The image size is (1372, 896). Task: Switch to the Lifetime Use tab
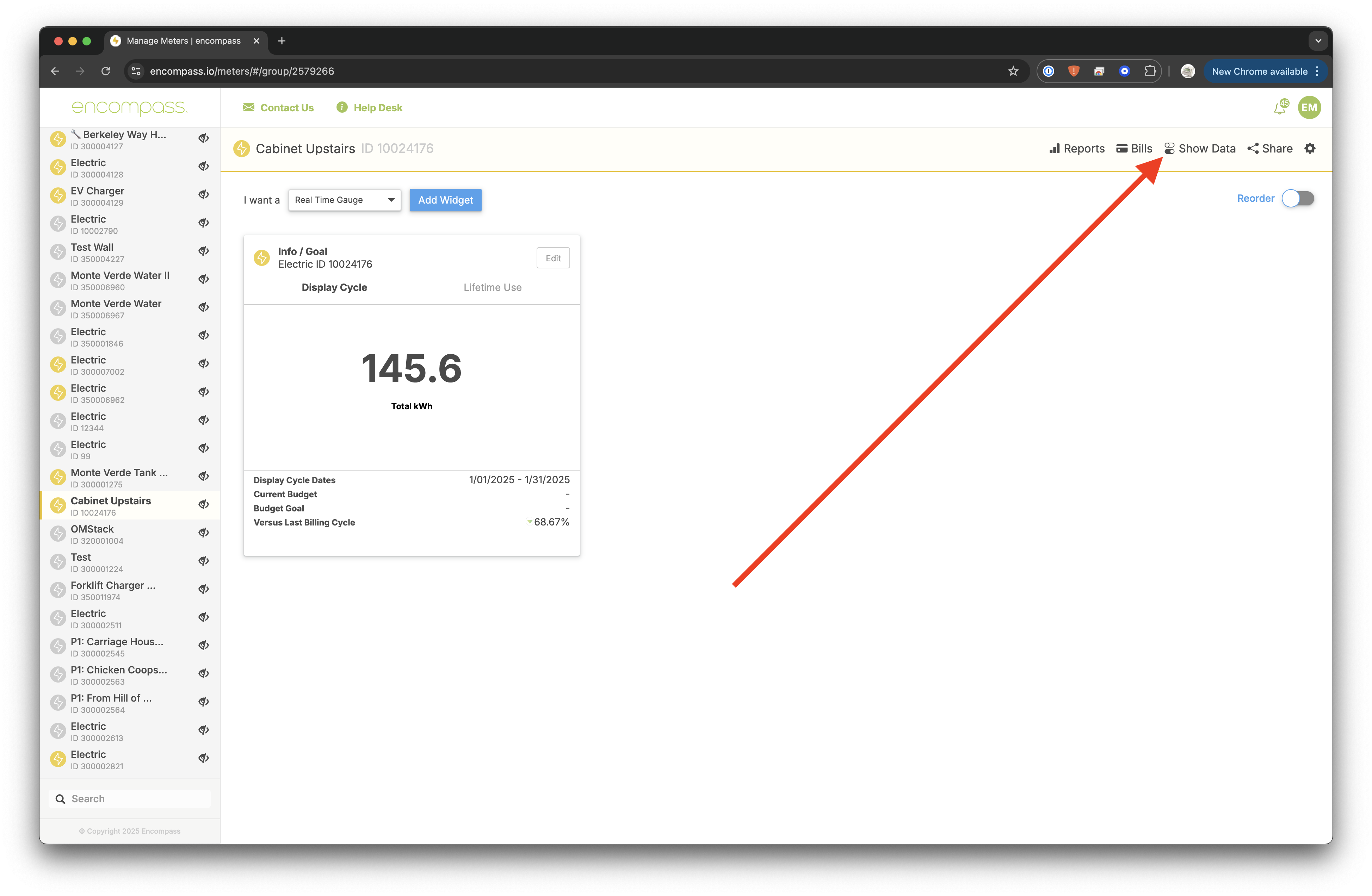tap(492, 287)
